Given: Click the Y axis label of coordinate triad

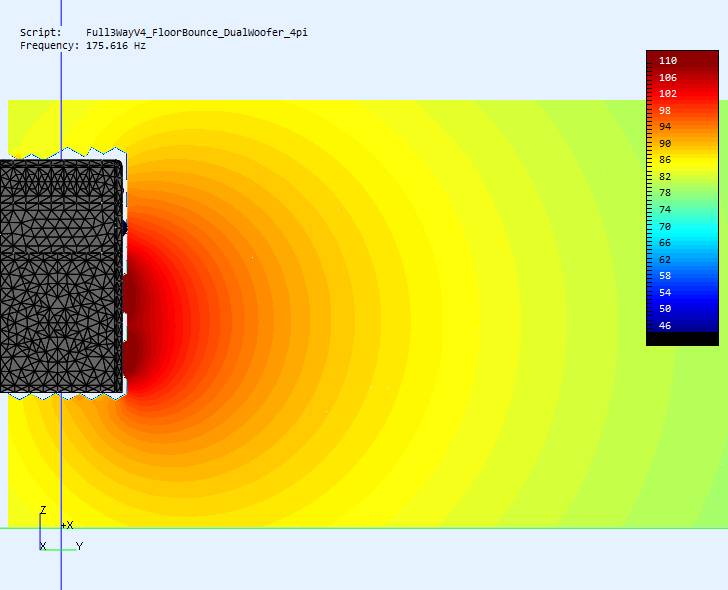Looking at the screenshot, I should click(x=79, y=546).
